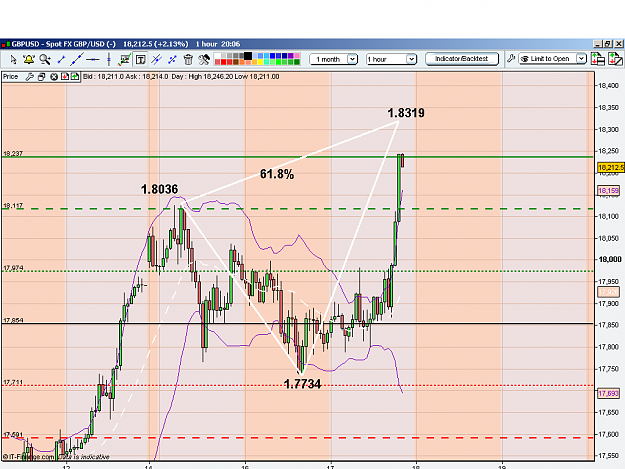Pick the yellow color swatch
The height and width of the screenshot is (469, 625).
260,62
